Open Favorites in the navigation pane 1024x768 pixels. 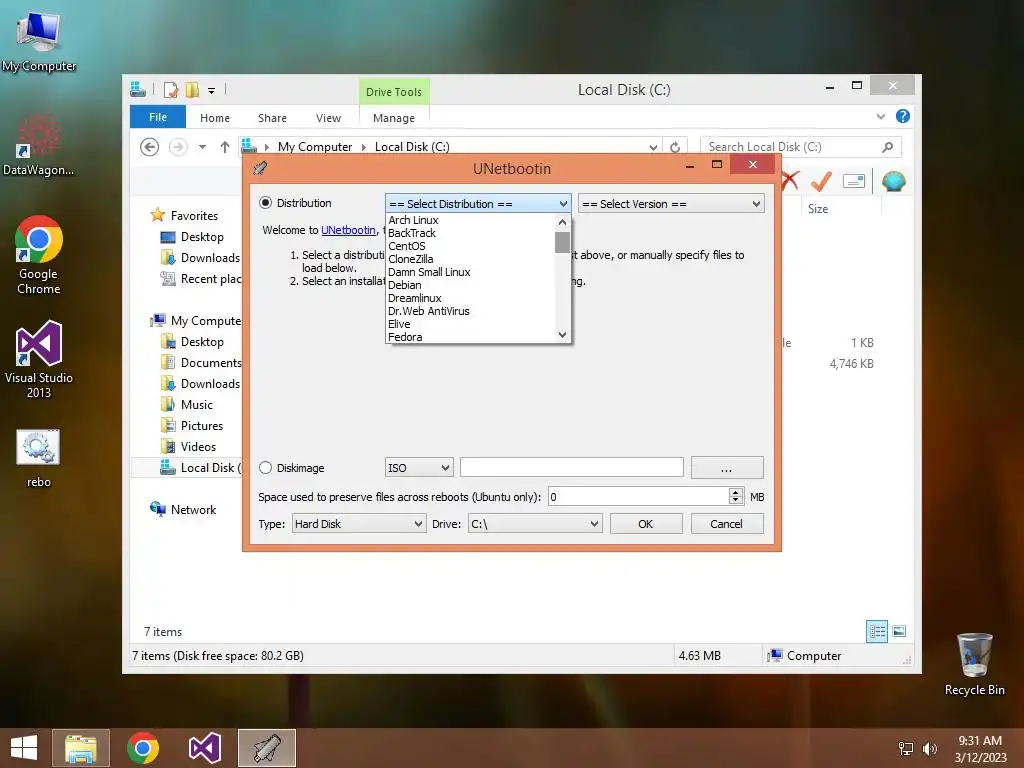pos(194,216)
